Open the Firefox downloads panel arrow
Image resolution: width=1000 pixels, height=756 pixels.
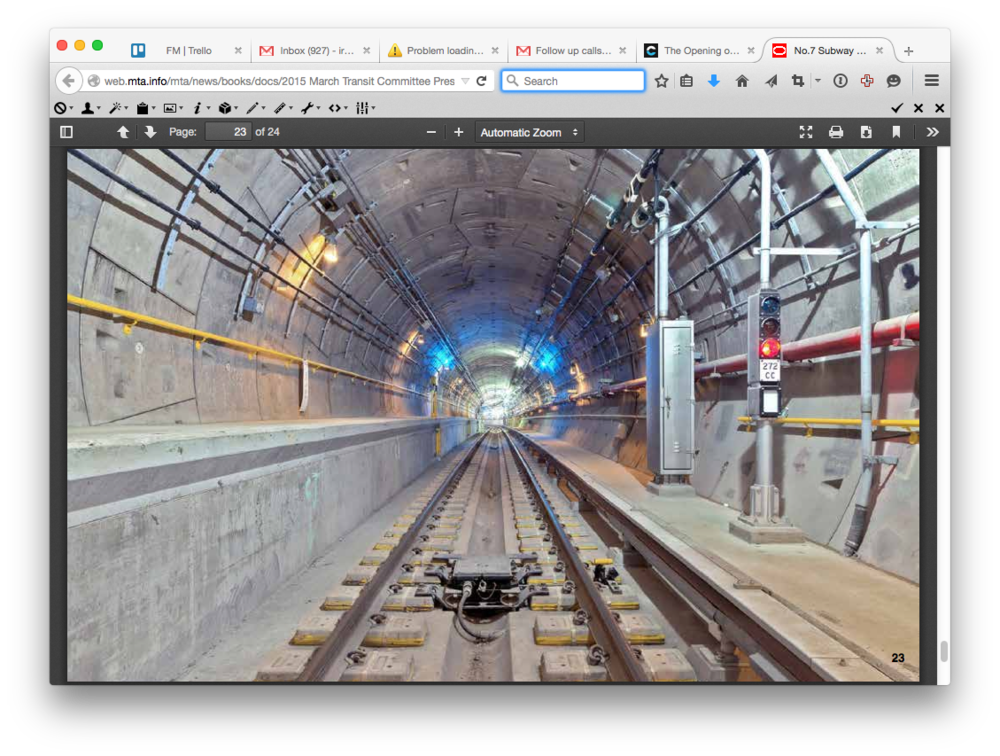click(714, 81)
